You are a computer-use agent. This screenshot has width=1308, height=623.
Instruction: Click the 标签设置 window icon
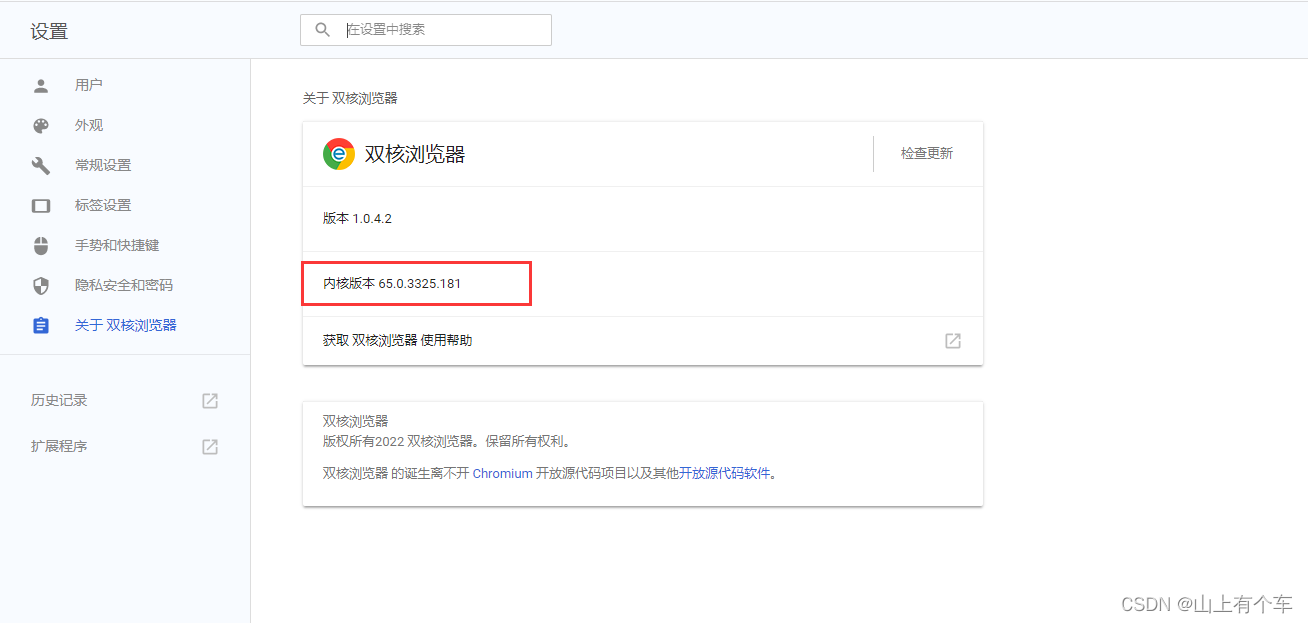41,205
